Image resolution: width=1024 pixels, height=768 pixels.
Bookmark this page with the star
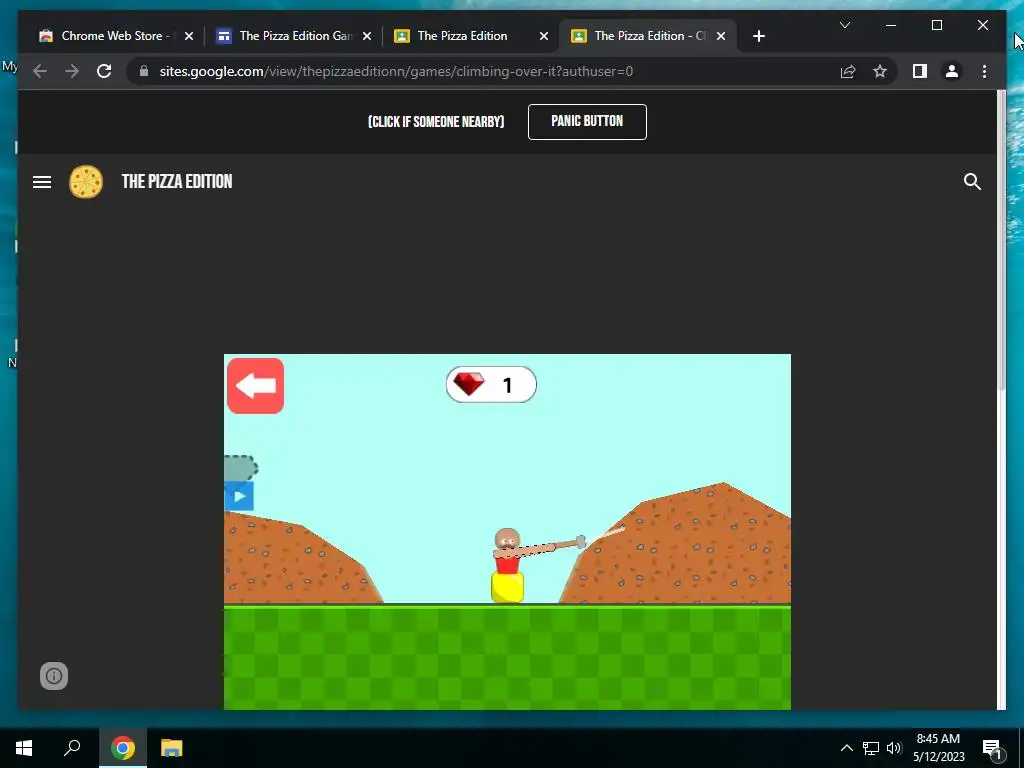[880, 71]
